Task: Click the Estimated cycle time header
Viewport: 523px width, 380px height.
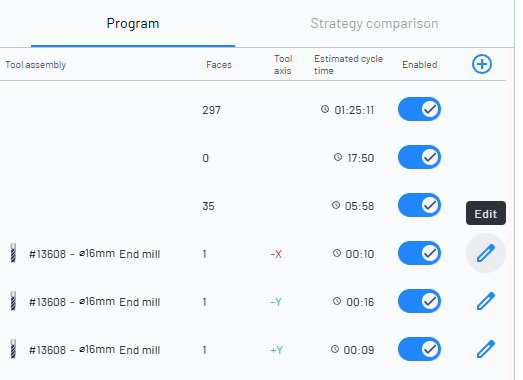Action: tap(349, 65)
